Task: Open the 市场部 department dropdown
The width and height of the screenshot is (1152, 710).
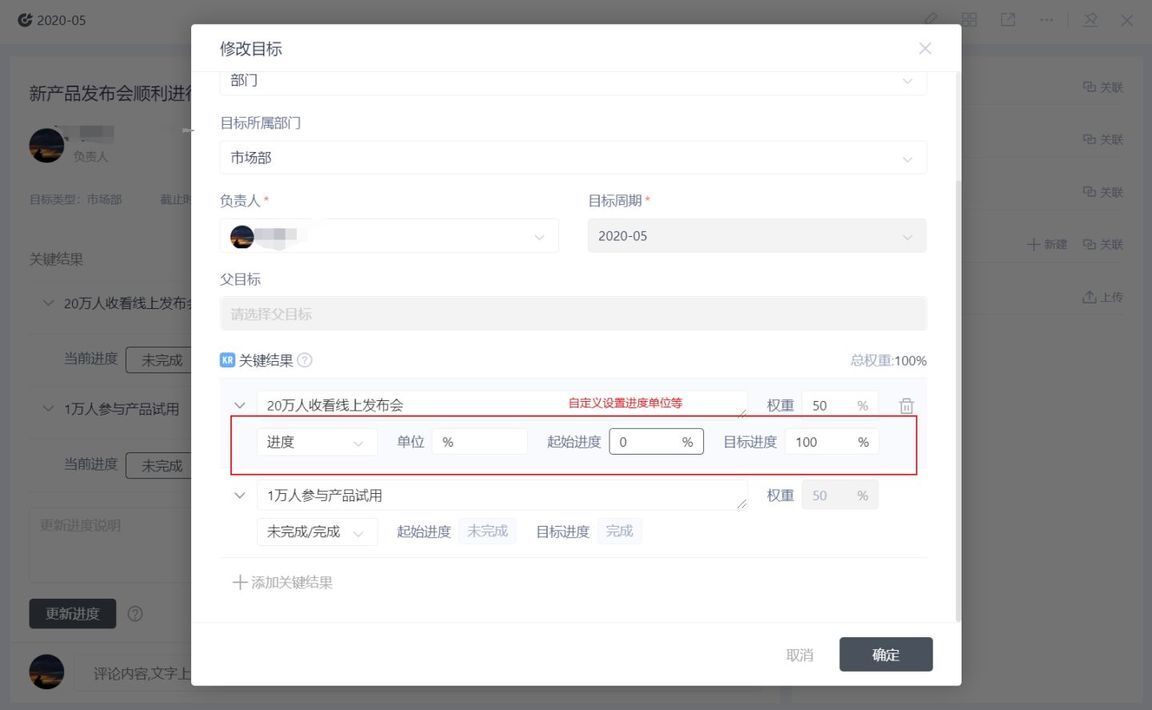Action: point(573,158)
